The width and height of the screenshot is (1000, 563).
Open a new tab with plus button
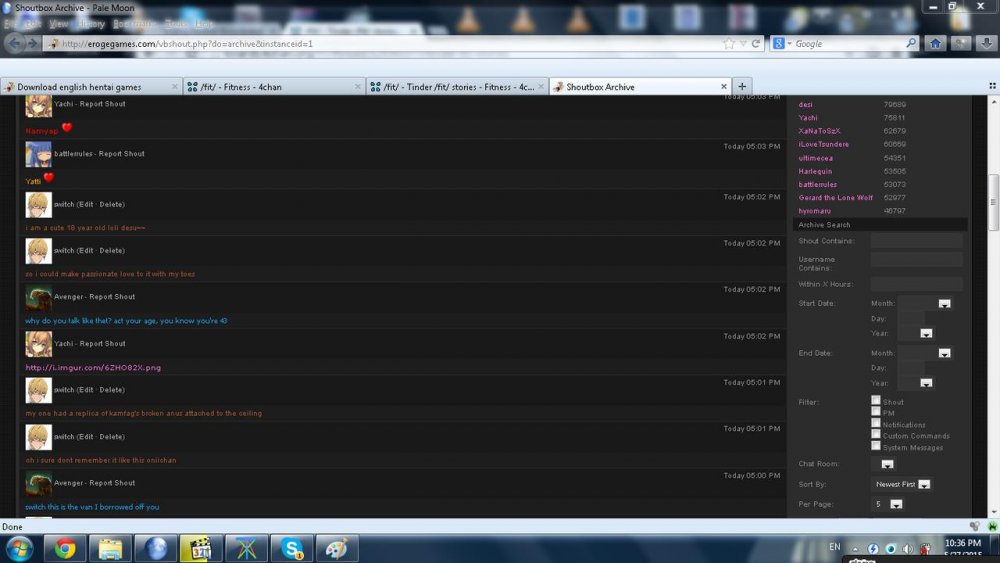[742, 86]
